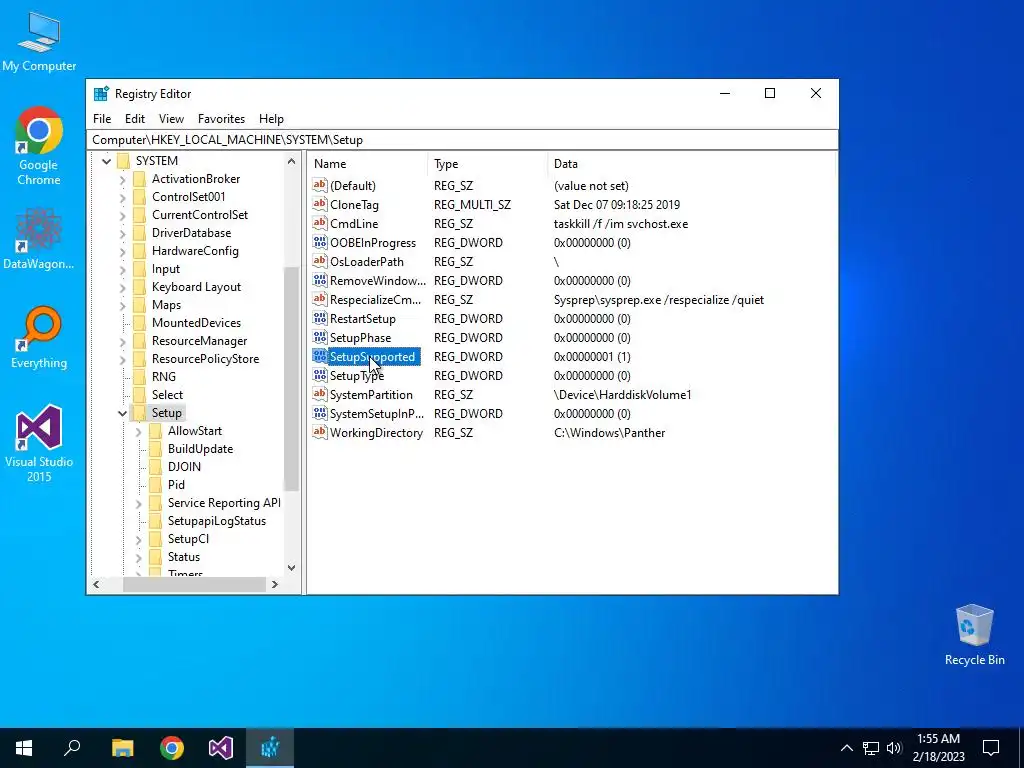Screen dimensions: 1024x768
Task: Click the OOBEInProgress DWORD icon
Action: 319,242
